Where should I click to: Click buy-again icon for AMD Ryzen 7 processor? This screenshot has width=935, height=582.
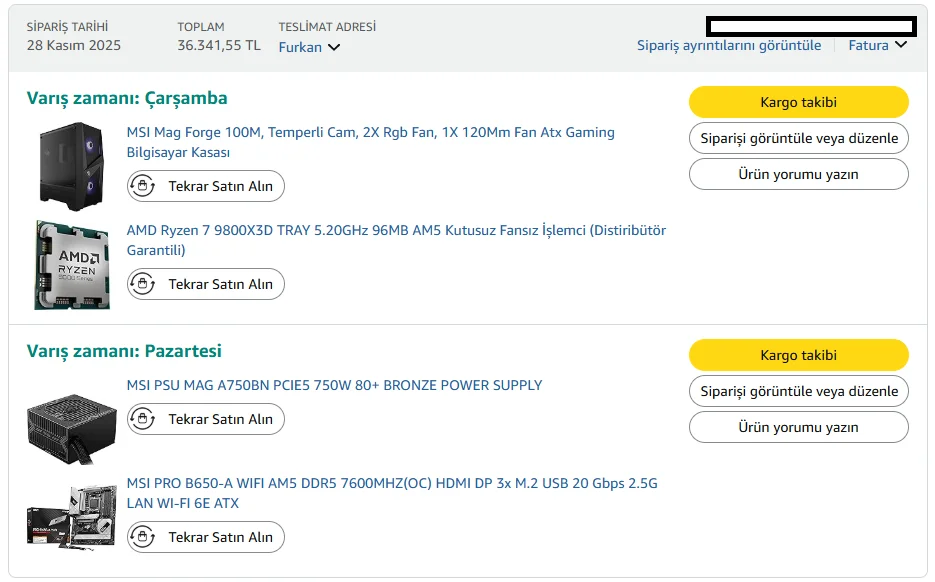pos(143,285)
